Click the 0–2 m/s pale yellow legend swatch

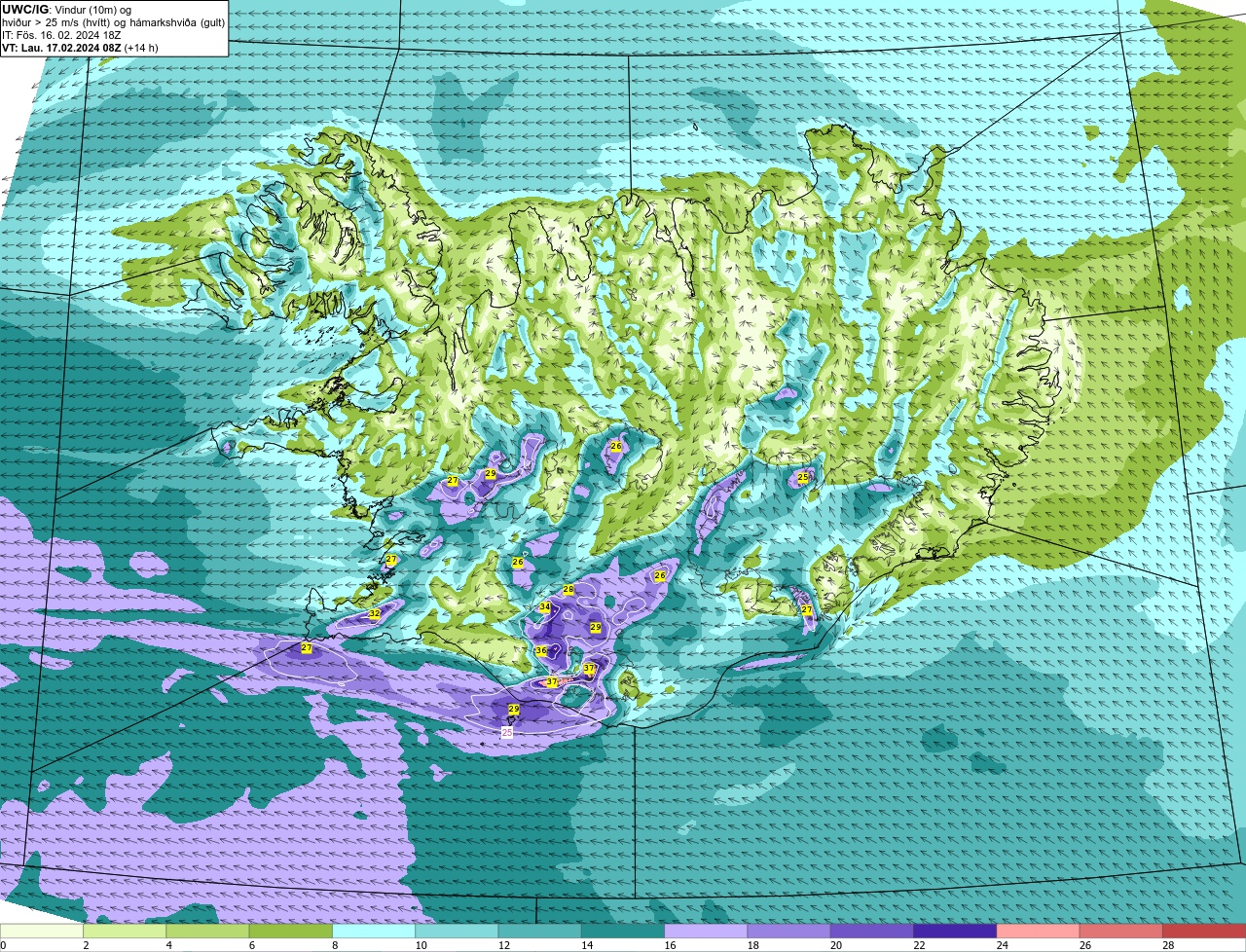(x=42, y=931)
